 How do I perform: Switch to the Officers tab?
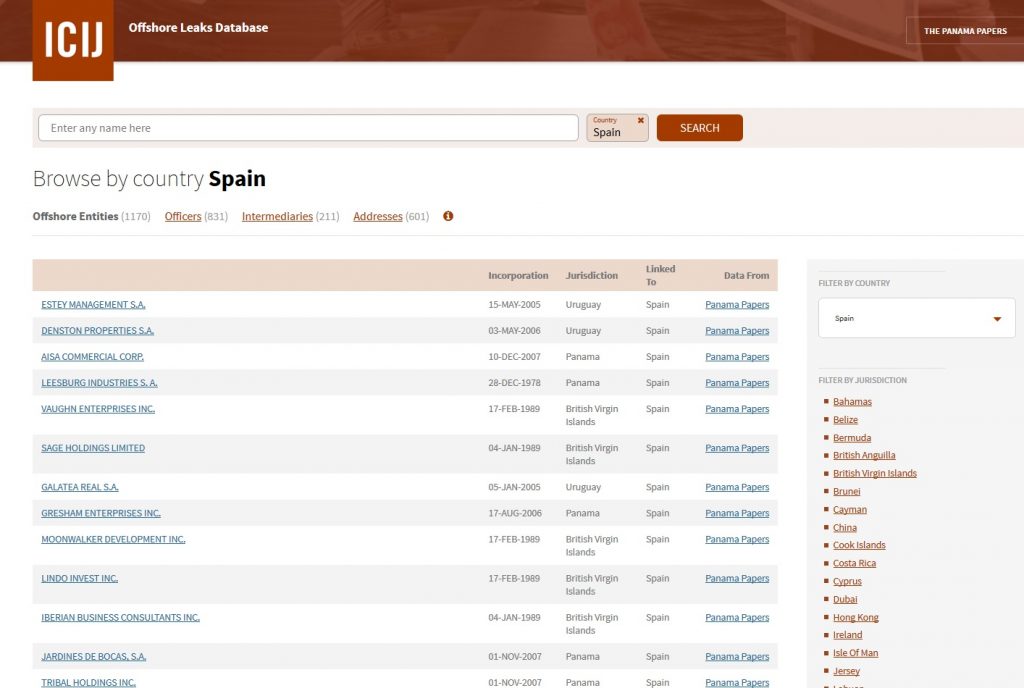coord(183,216)
